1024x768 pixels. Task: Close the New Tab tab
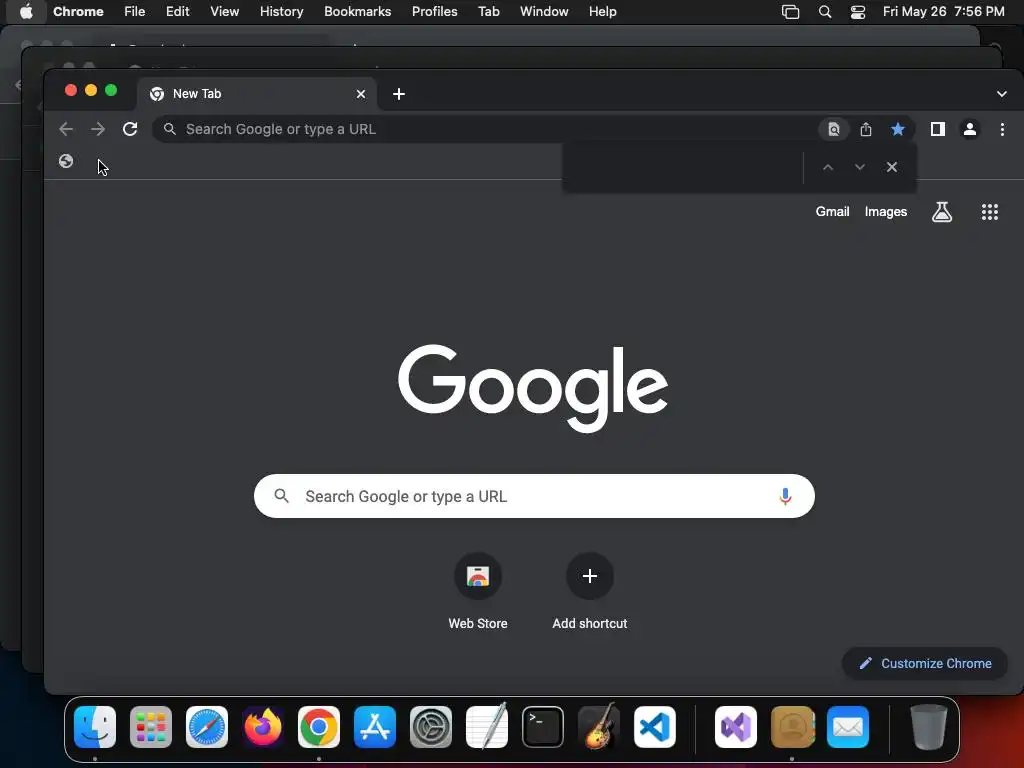coord(360,94)
